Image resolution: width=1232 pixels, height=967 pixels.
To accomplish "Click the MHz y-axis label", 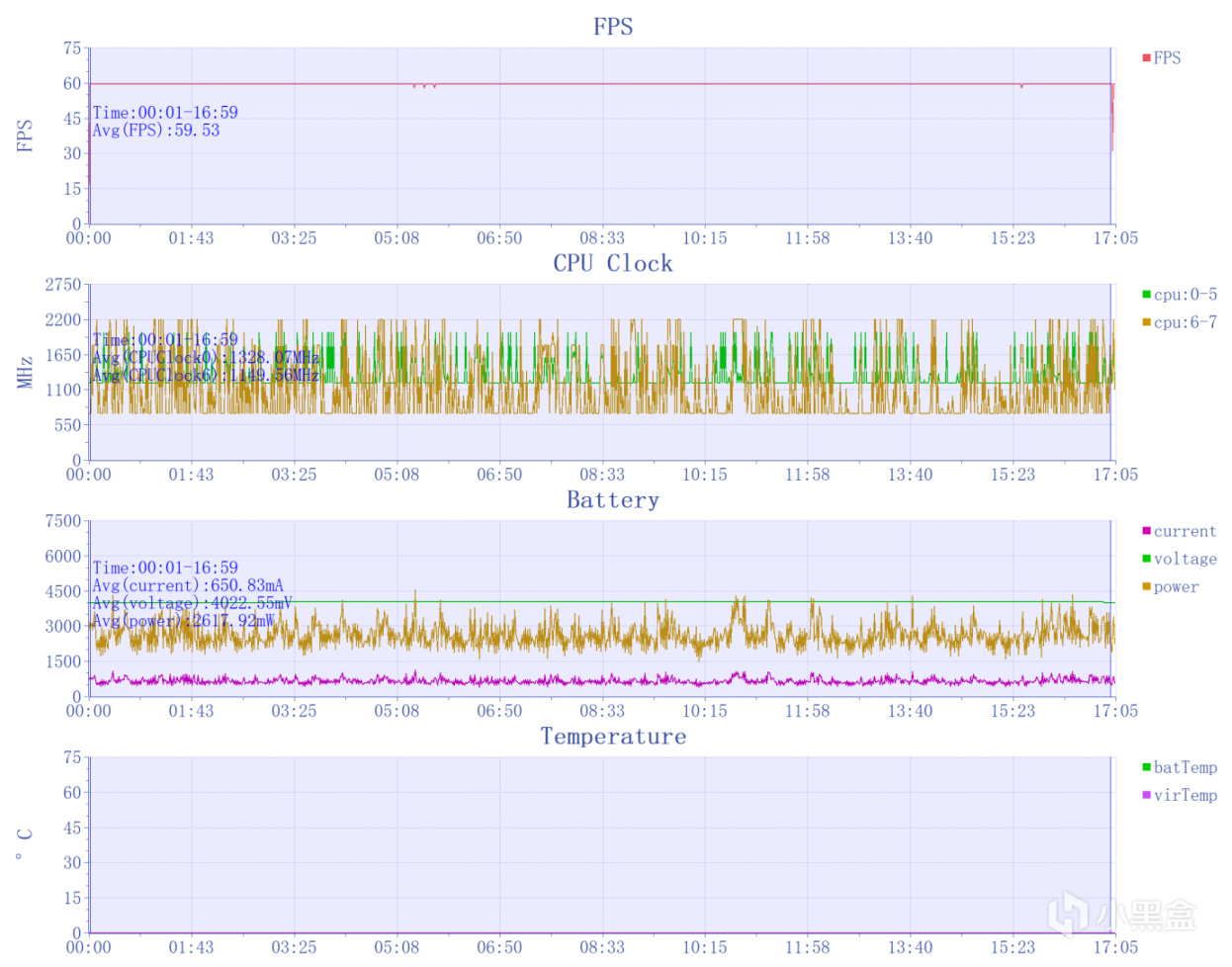I will [x=25, y=372].
